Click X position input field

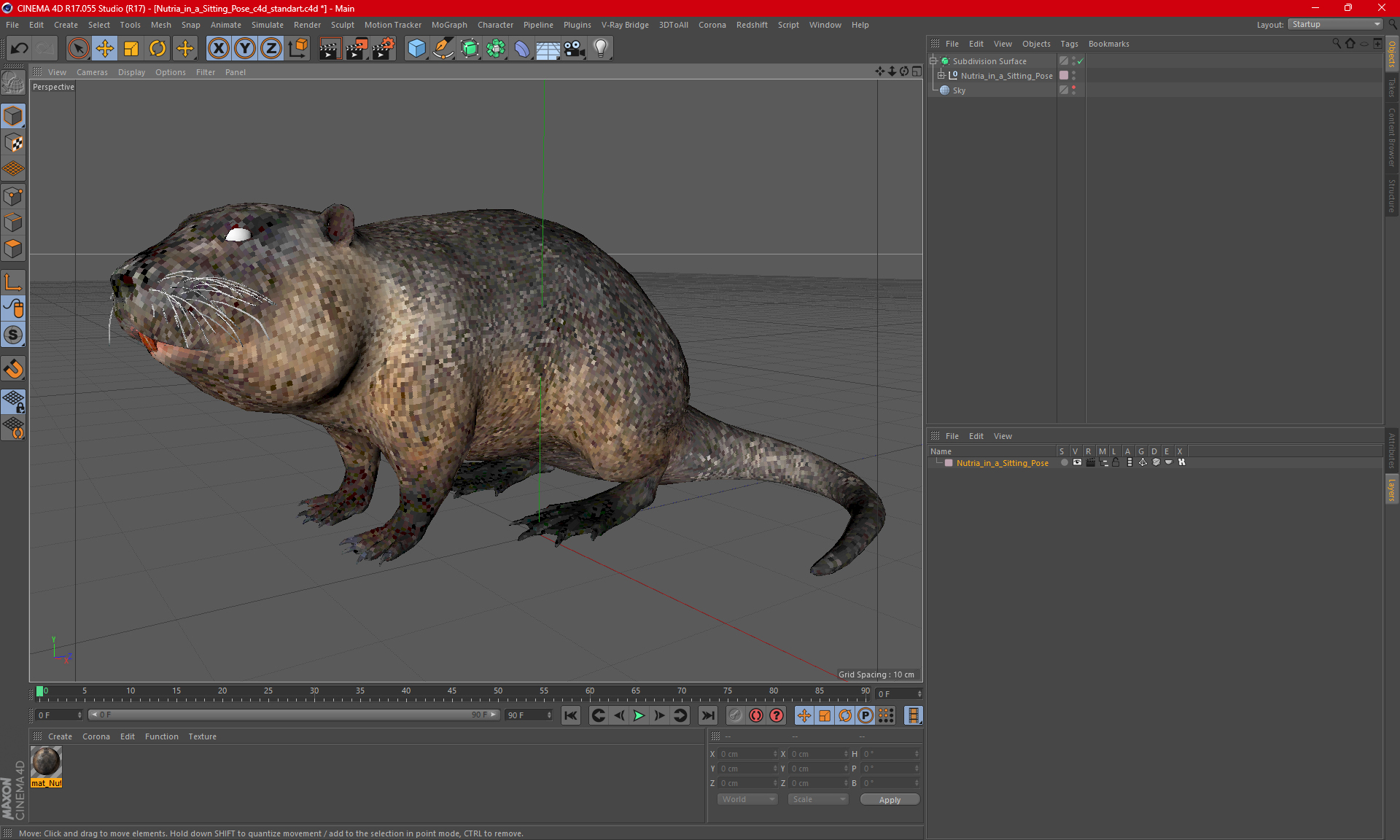(747, 754)
